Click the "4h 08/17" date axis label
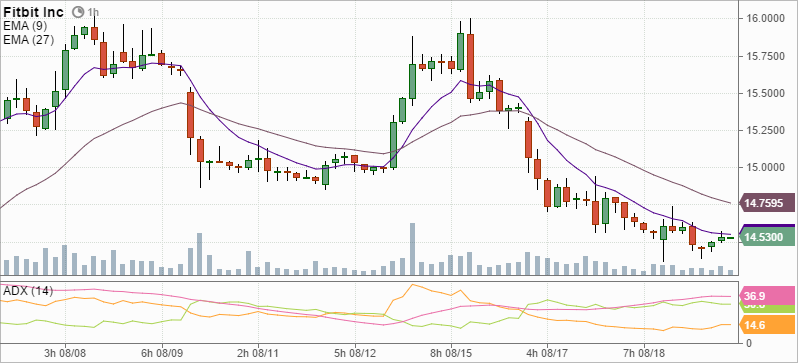The height and width of the screenshot is (363, 798). click(547, 352)
